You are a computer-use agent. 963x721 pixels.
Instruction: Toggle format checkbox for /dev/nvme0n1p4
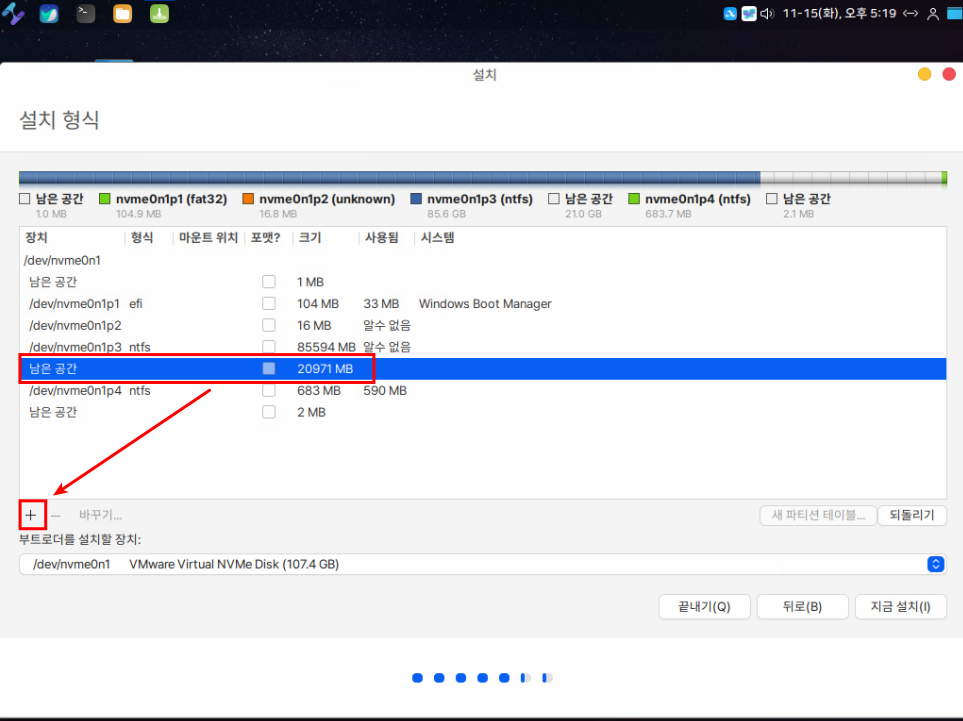pos(268,391)
